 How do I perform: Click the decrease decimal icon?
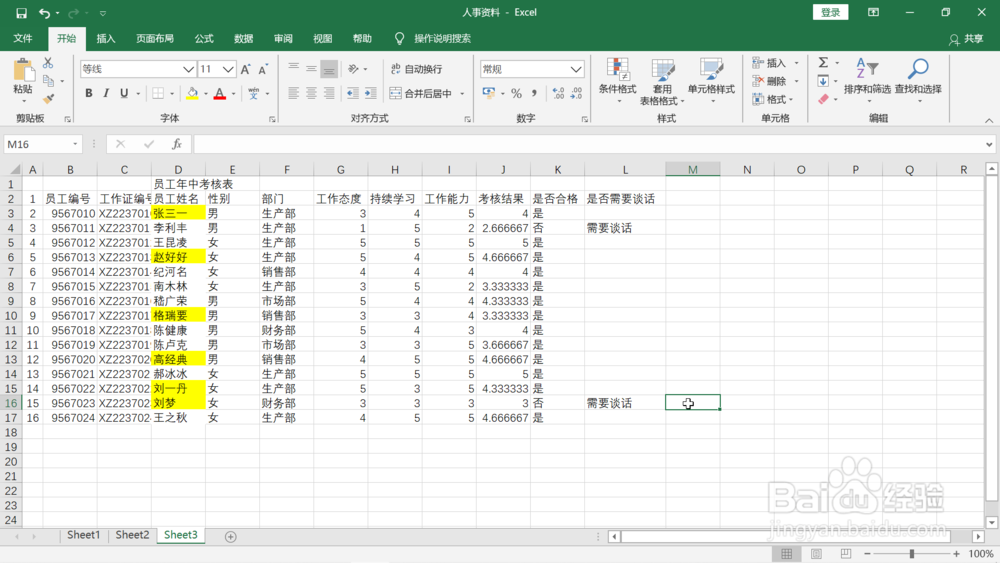(577, 93)
